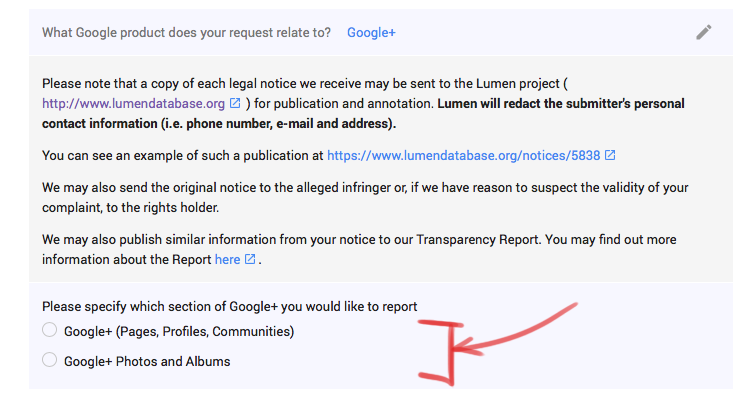Click external-link icon beside lumendatabase.org
752x411 pixels.
tap(235, 103)
